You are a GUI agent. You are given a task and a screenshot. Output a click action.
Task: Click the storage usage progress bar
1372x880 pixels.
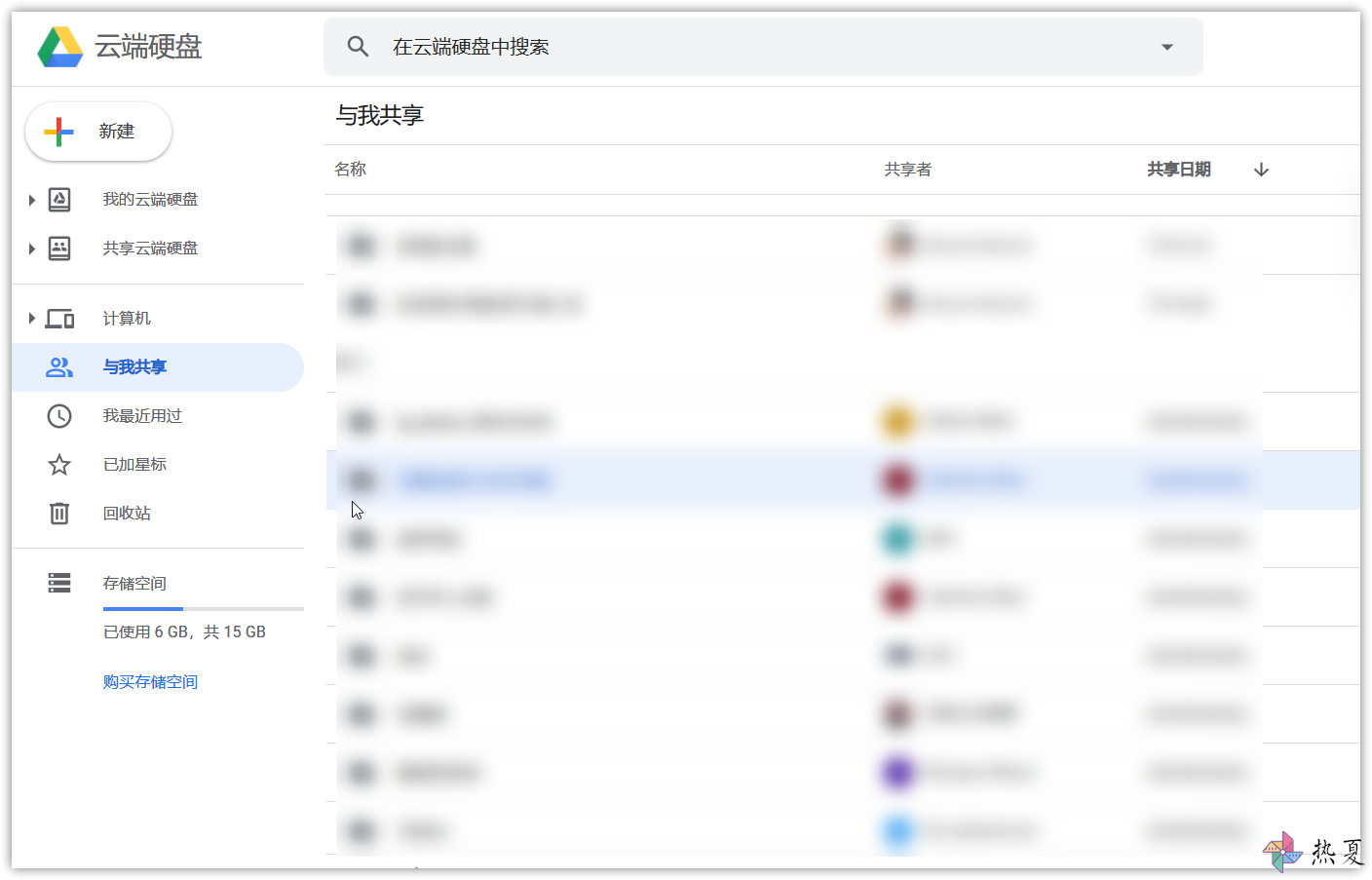tap(204, 609)
